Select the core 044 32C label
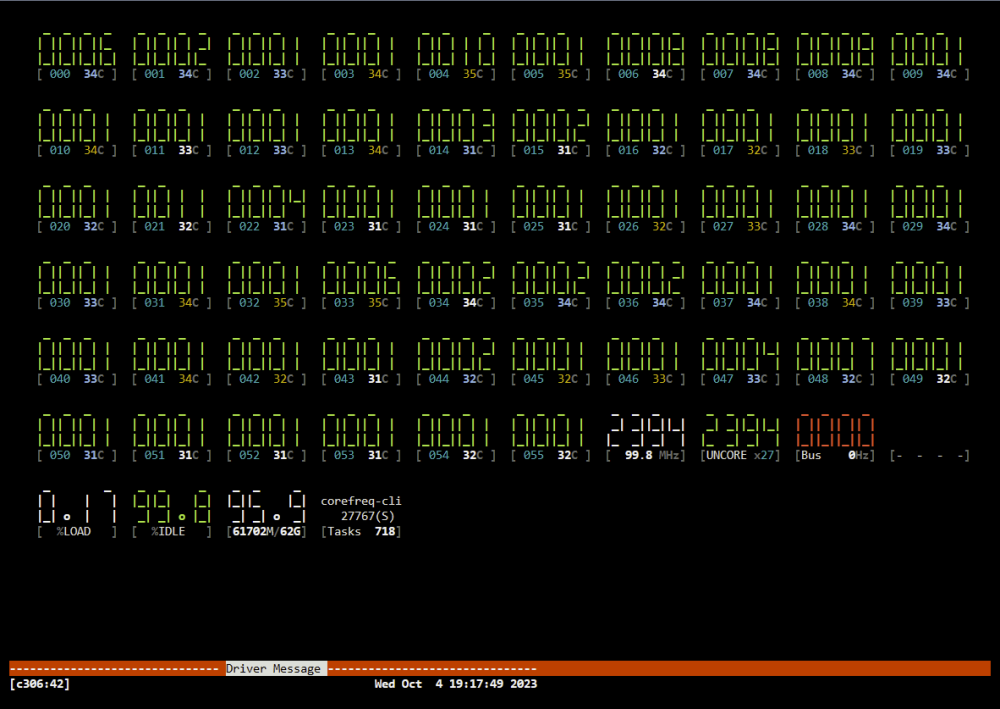The height and width of the screenshot is (709, 1000). point(456,379)
